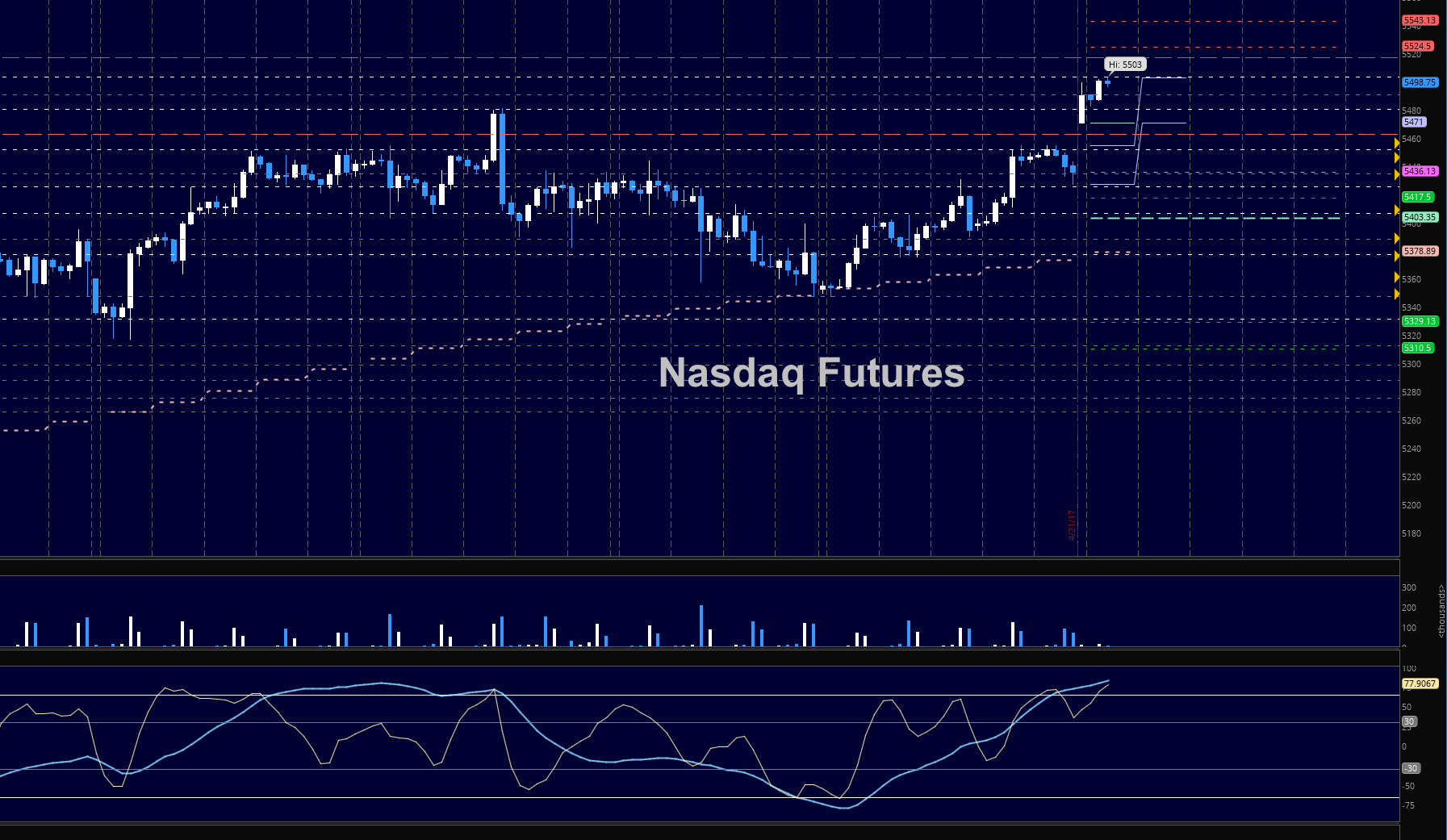The image size is (1447, 840).
Task: Click the 5220 axis price value
Action: (1411, 477)
